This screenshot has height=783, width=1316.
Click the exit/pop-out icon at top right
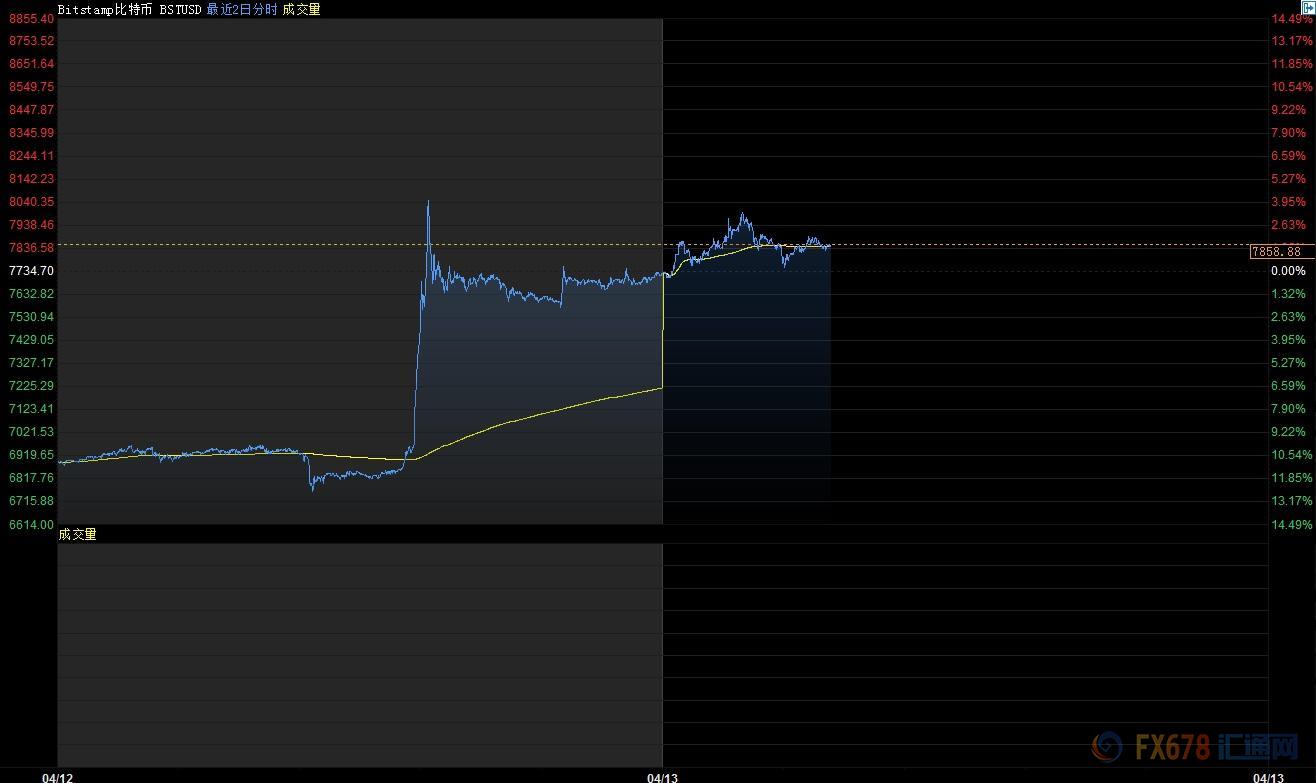click(1305, 9)
